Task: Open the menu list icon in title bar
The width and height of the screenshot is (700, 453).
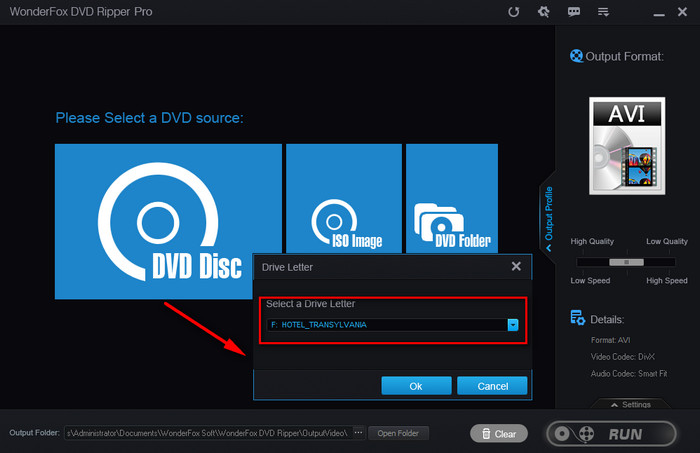Action: [x=603, y=12]
